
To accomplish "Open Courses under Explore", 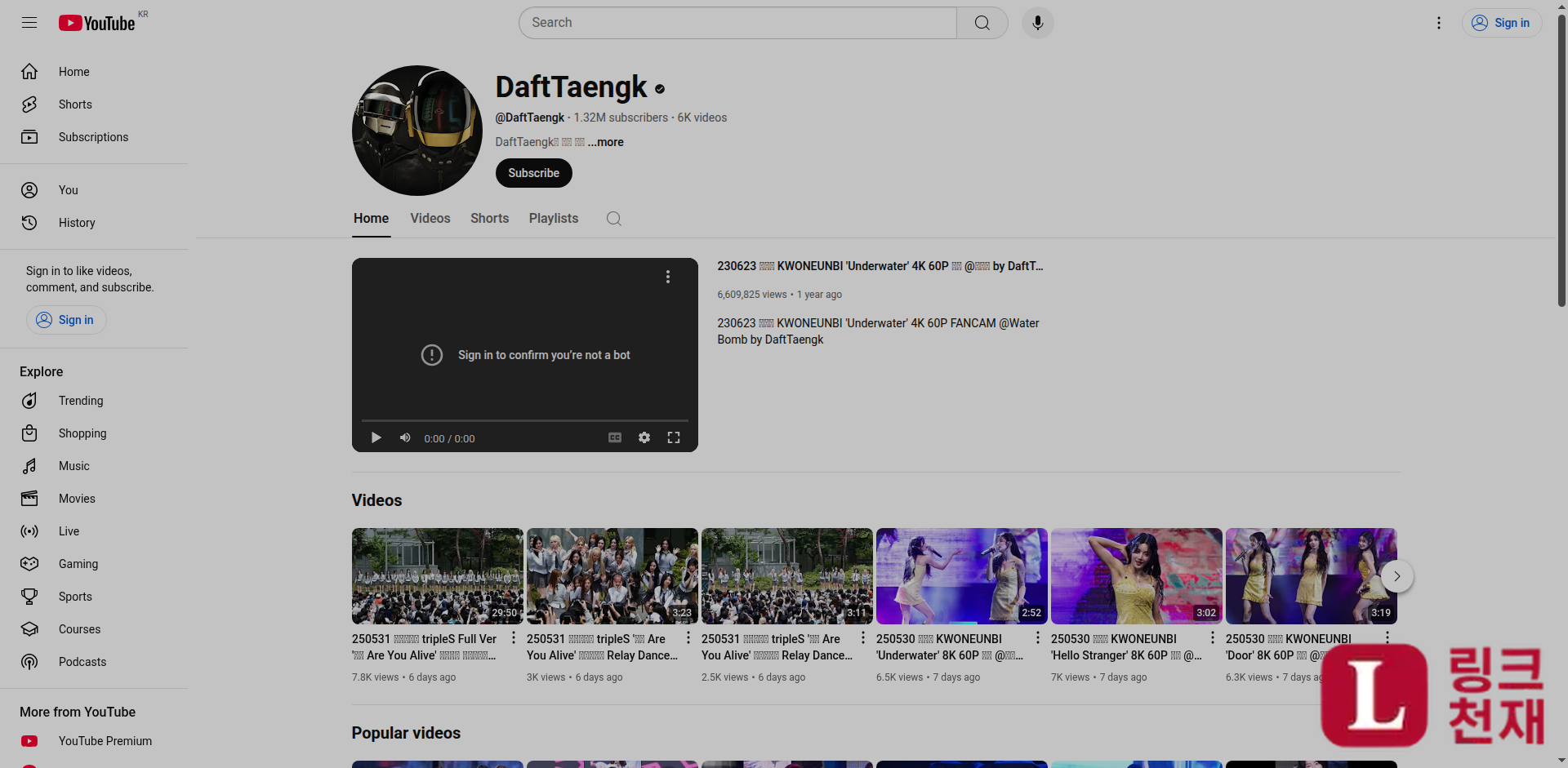I will pos(94,629).
